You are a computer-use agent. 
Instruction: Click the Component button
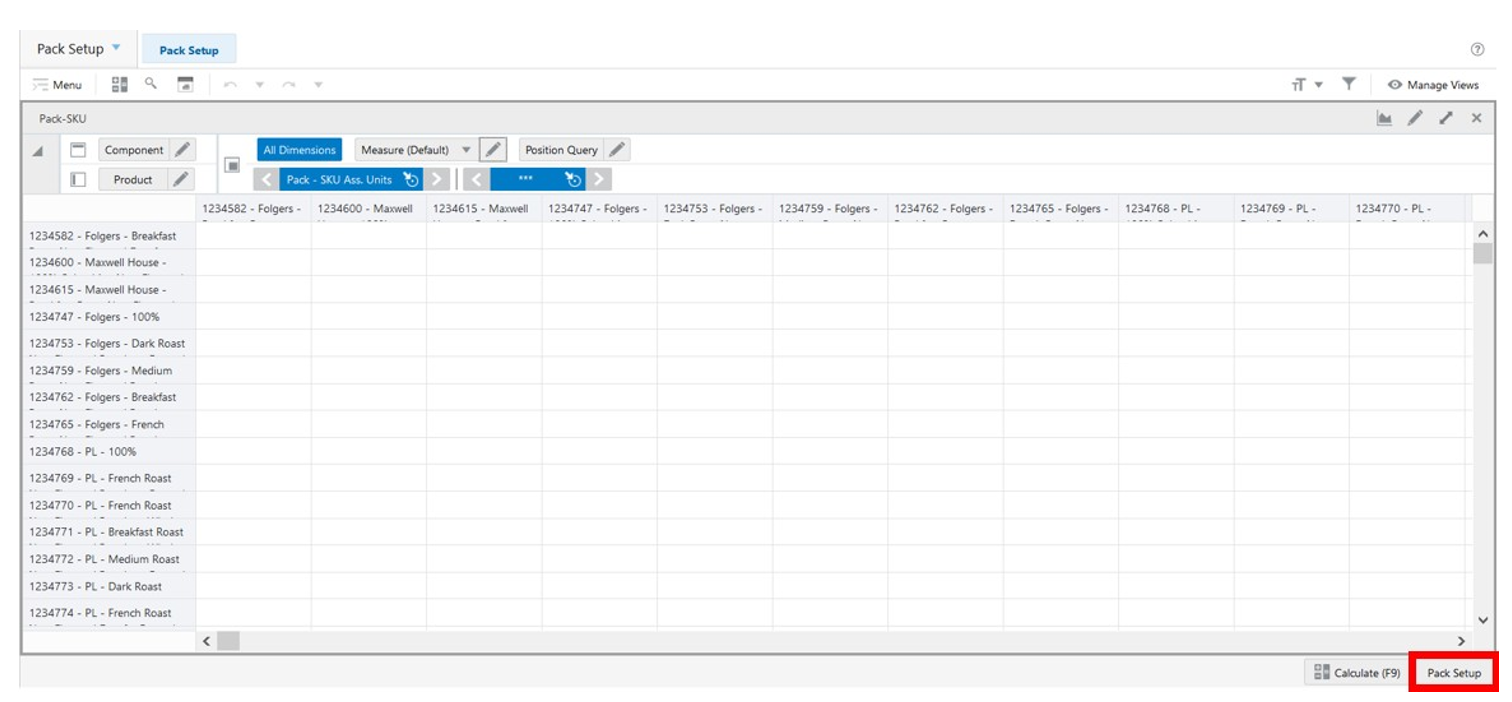(x=134, y=150)
